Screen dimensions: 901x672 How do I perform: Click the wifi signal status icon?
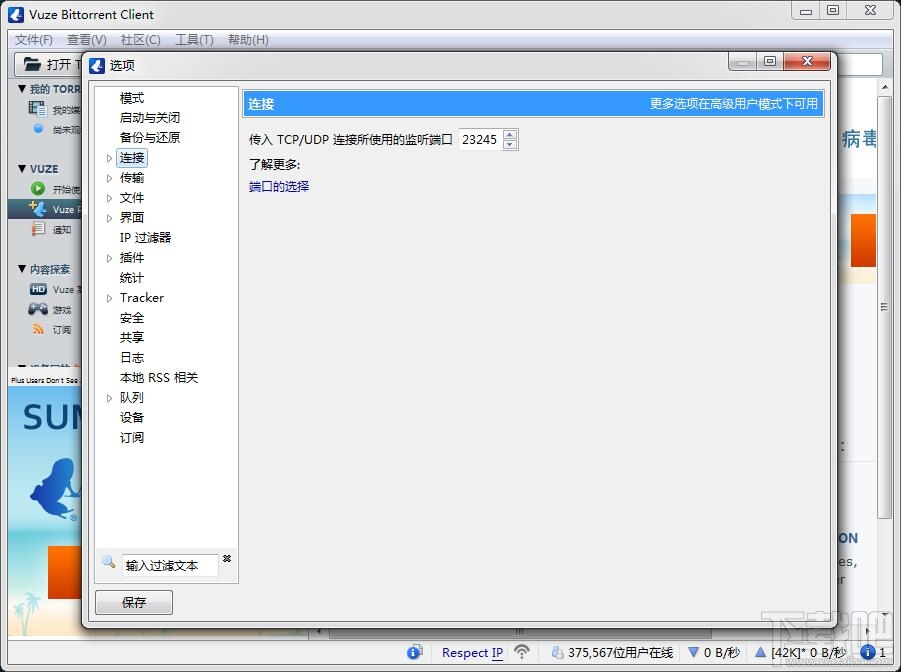(x=522, y=652)
